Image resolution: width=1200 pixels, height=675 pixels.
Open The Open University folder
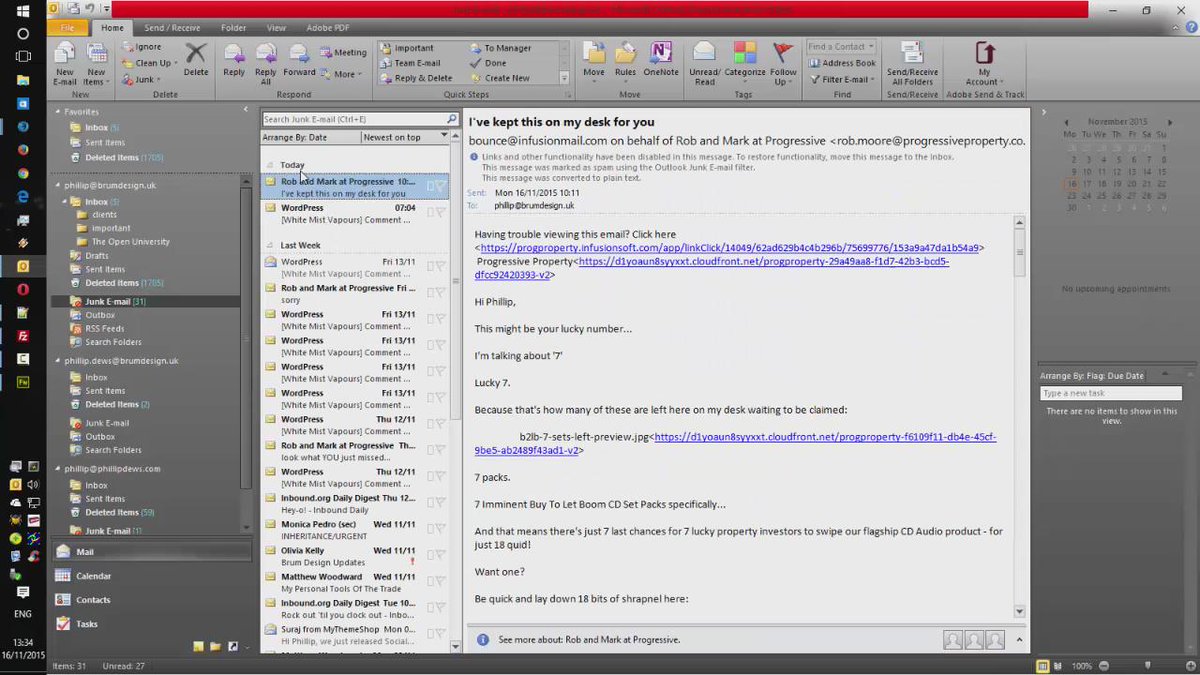click(x=130, y=242)
